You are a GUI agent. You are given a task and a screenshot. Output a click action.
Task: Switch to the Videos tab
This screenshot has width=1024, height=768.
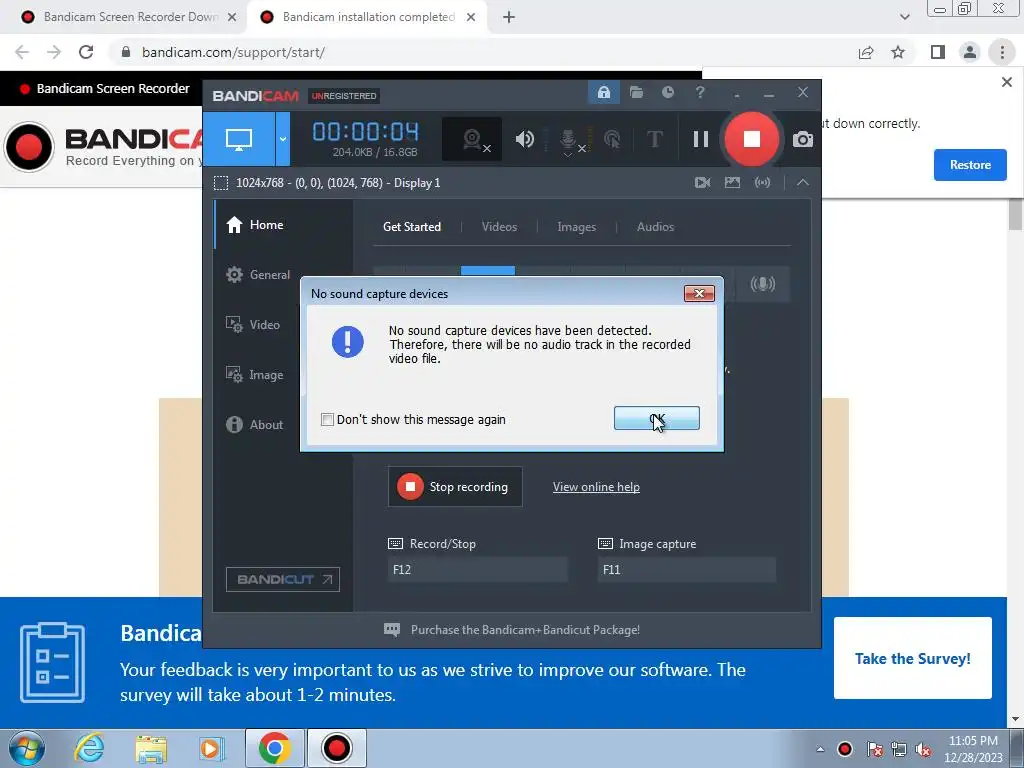[499, 227]
